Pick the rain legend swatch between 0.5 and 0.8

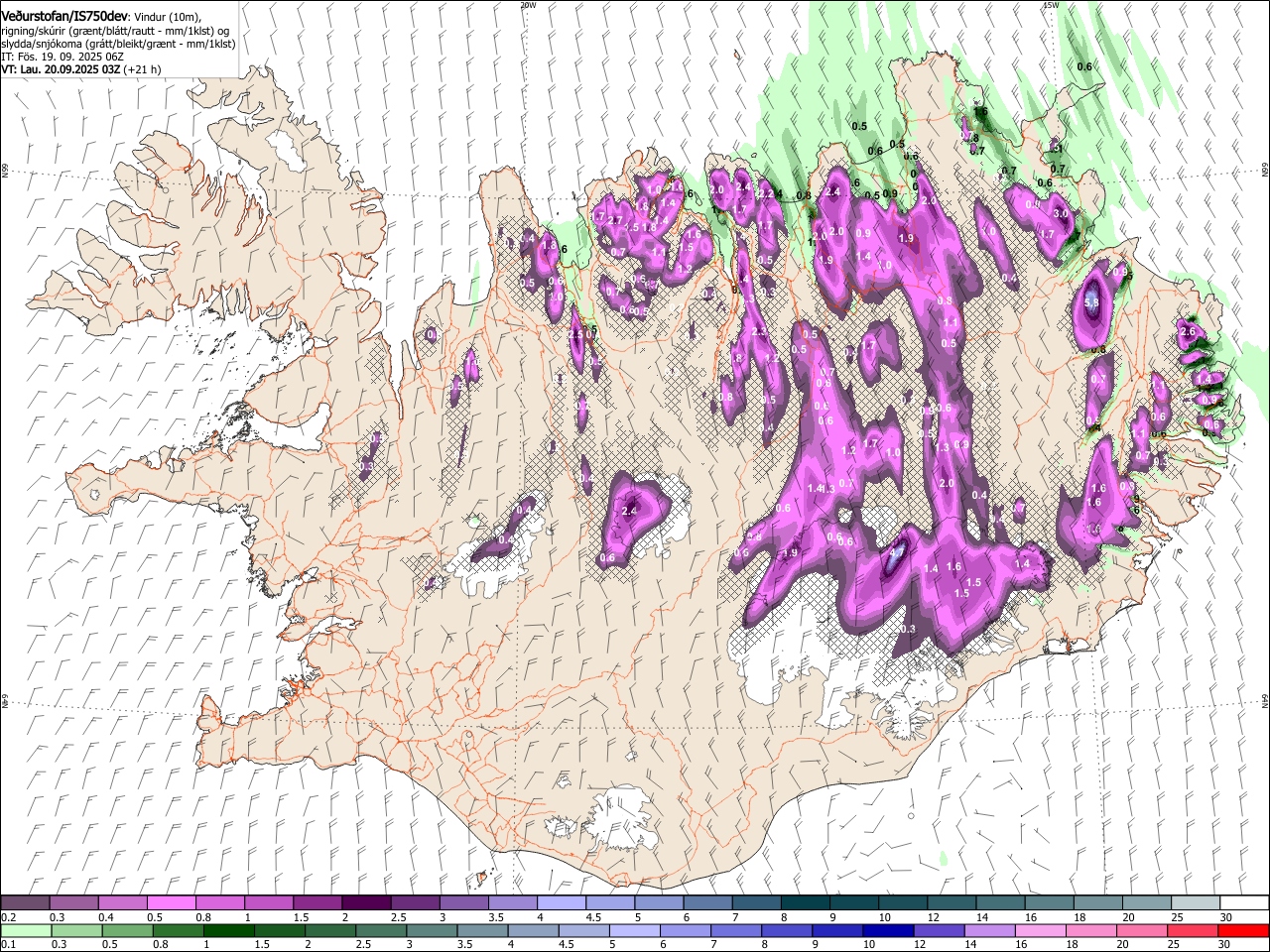[x=127, y=930]
